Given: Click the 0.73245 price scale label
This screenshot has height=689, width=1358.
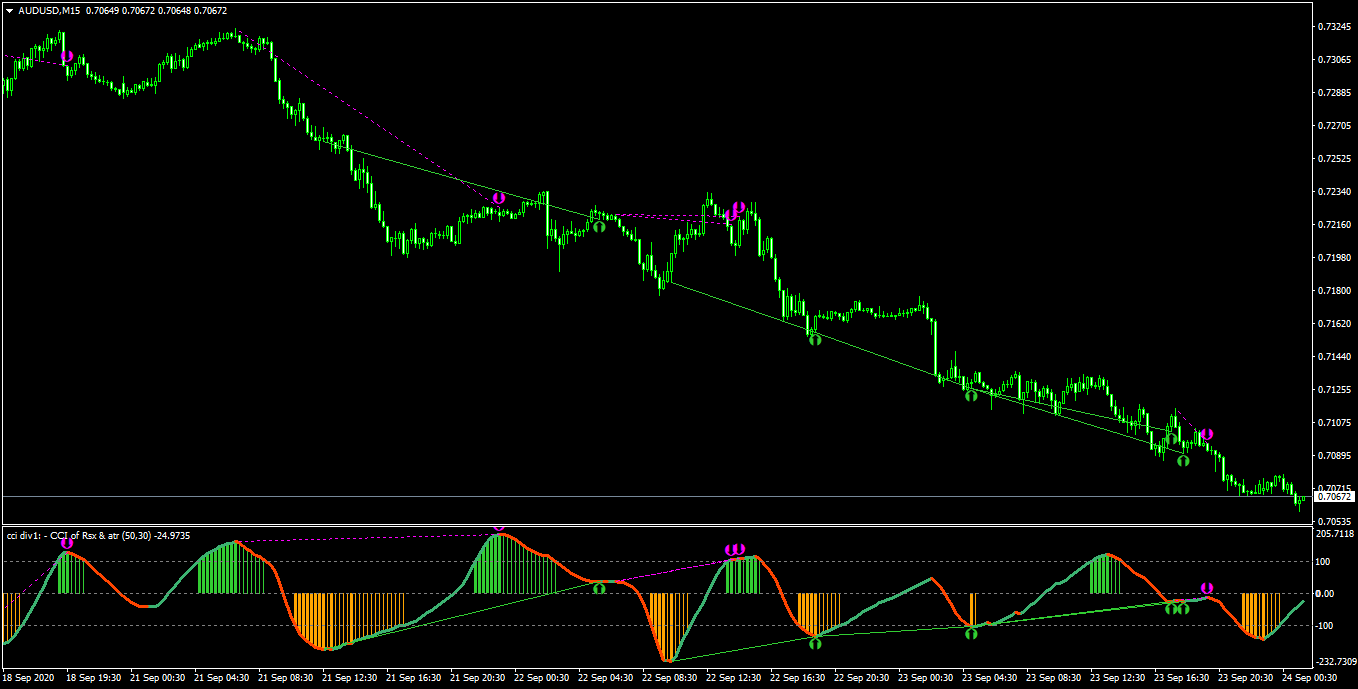Looking at the screenshot, I should pyautogui.click(x=1334, y=26).
